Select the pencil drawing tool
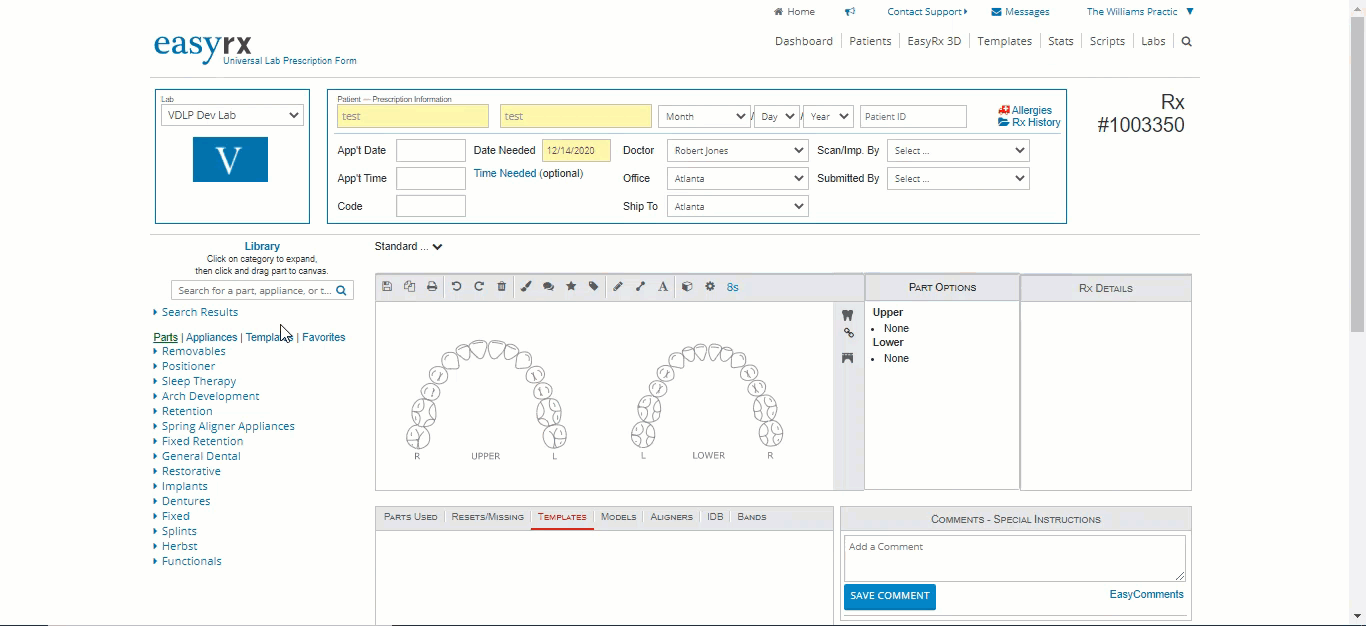This screenshot has height=626, width=1366. [x=618, y=287]
